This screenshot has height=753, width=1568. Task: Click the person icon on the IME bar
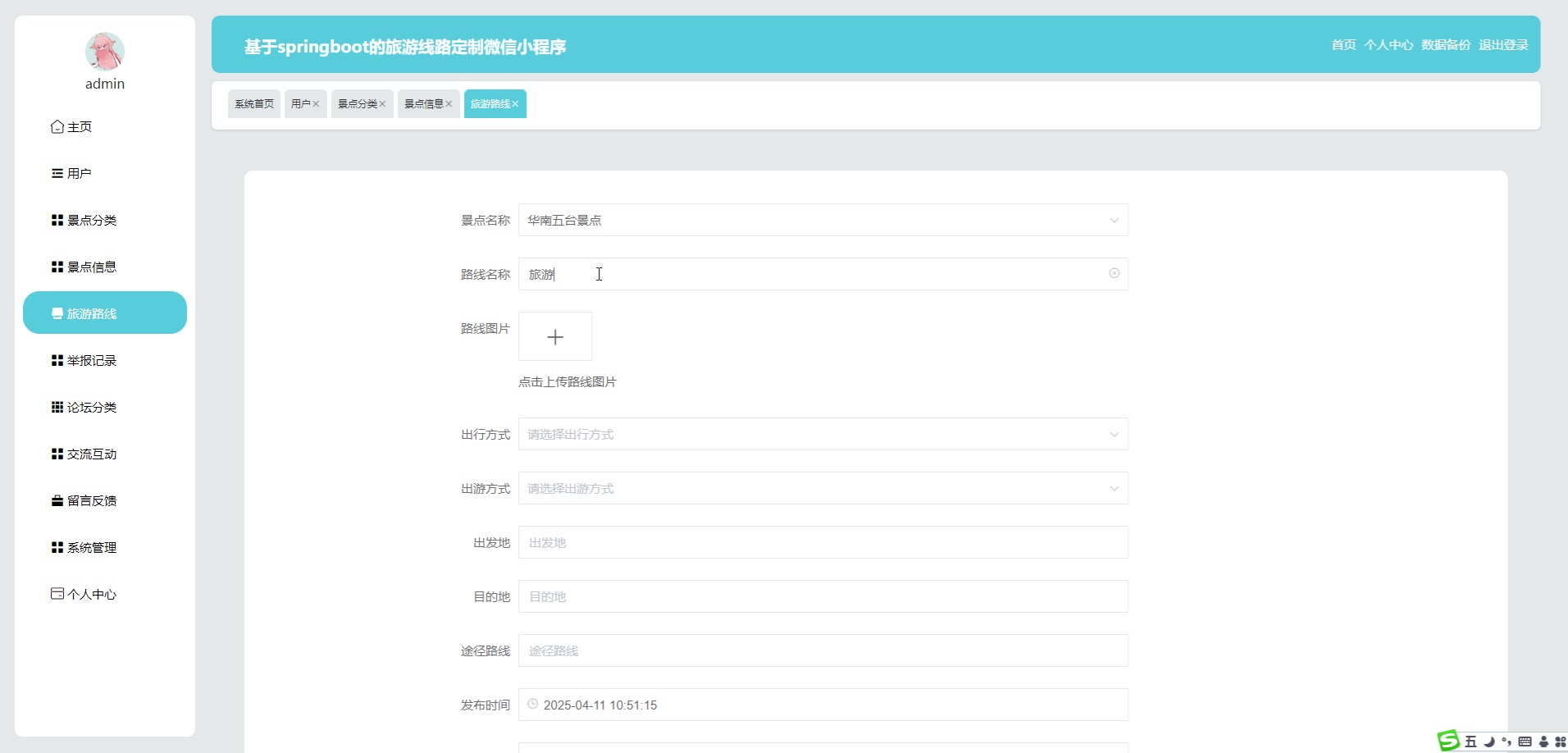tap(1543, 742)
